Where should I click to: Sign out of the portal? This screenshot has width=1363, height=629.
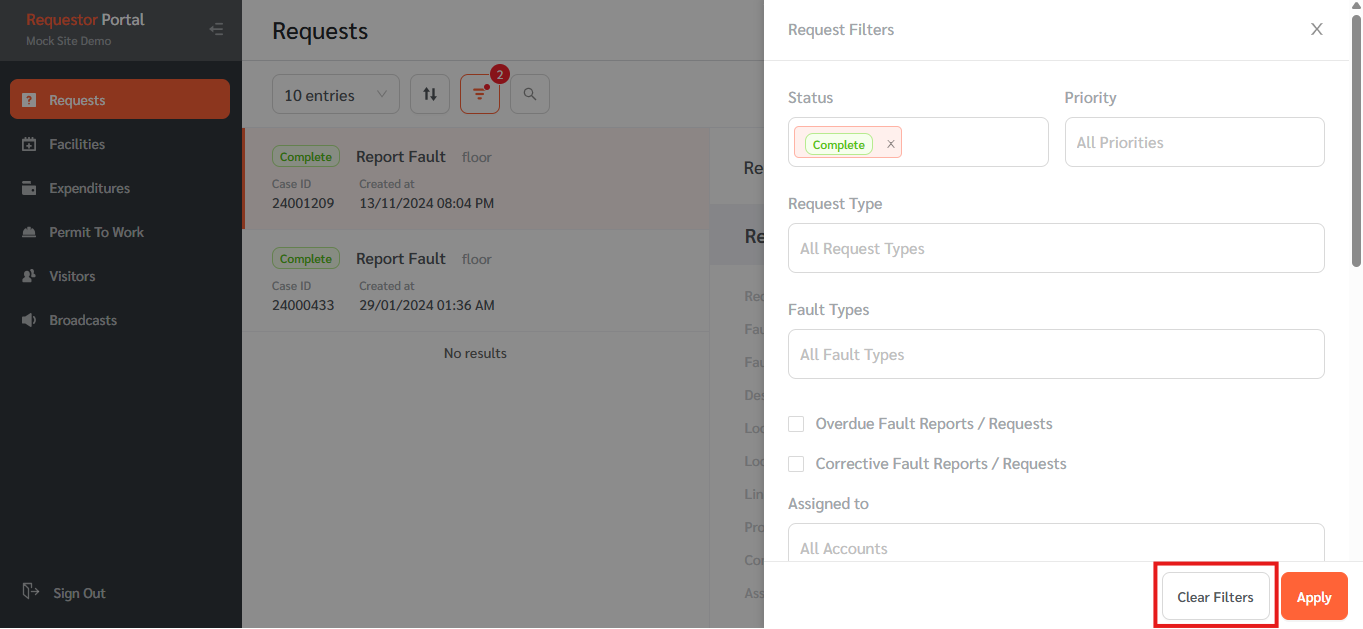[66, 593]
